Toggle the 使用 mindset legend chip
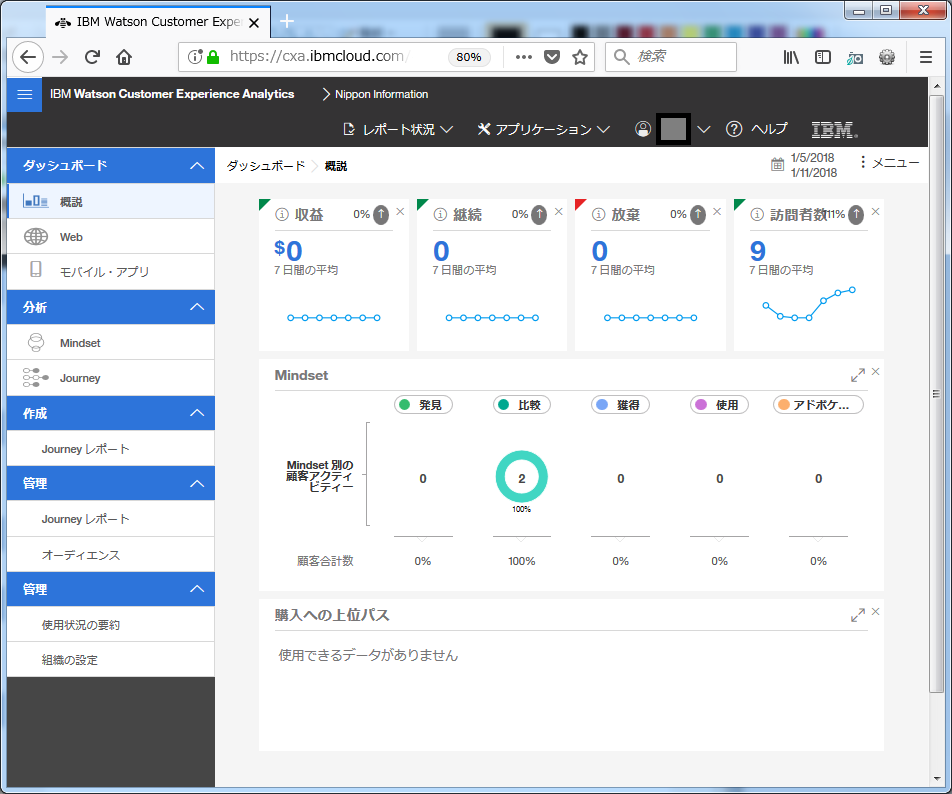This screenshot has height=794, width=952. [719, 405]
